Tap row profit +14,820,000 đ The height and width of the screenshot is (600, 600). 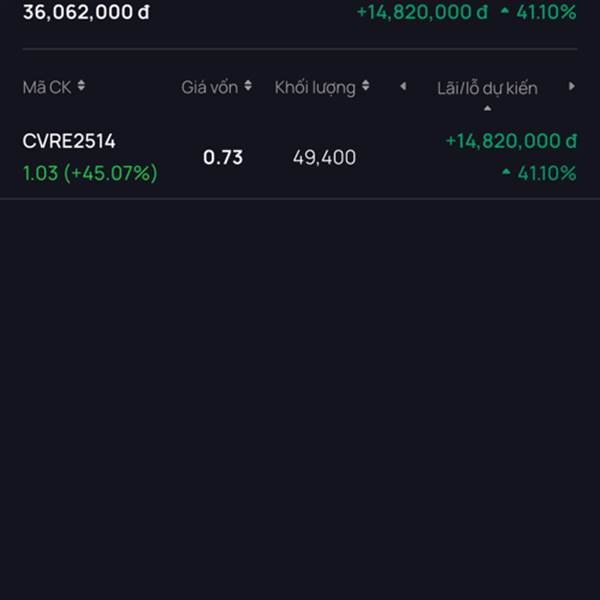point(511,141)
